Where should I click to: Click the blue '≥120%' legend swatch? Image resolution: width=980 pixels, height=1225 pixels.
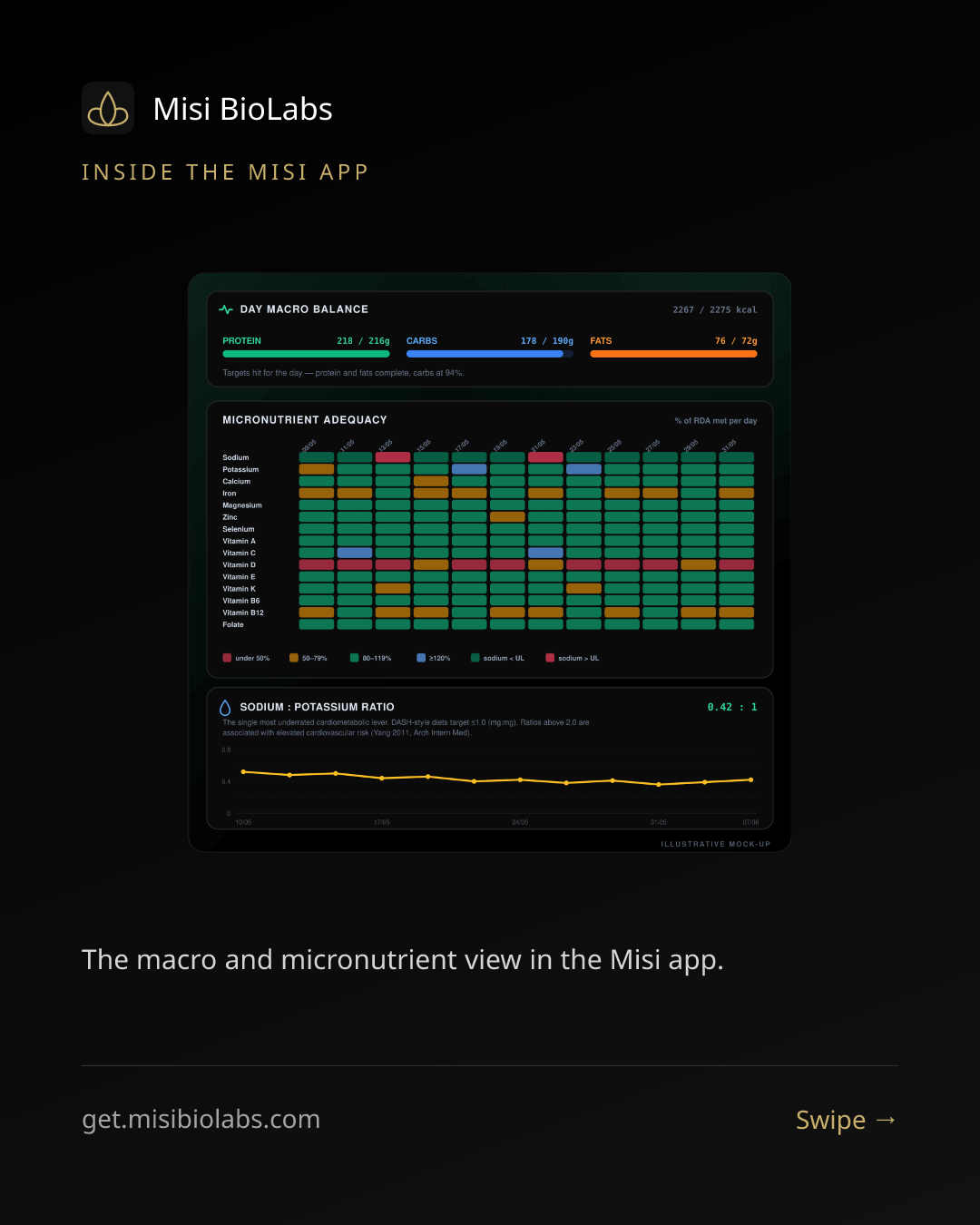pos(421,658)
